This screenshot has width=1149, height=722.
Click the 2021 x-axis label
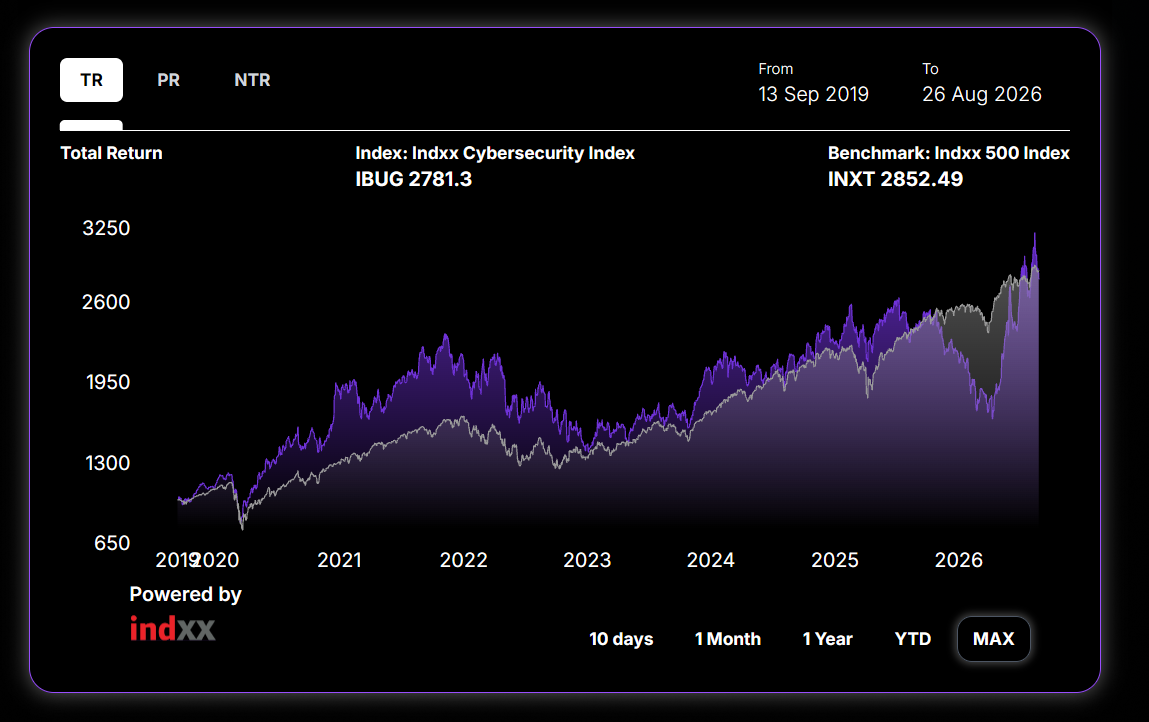[339, 560]
